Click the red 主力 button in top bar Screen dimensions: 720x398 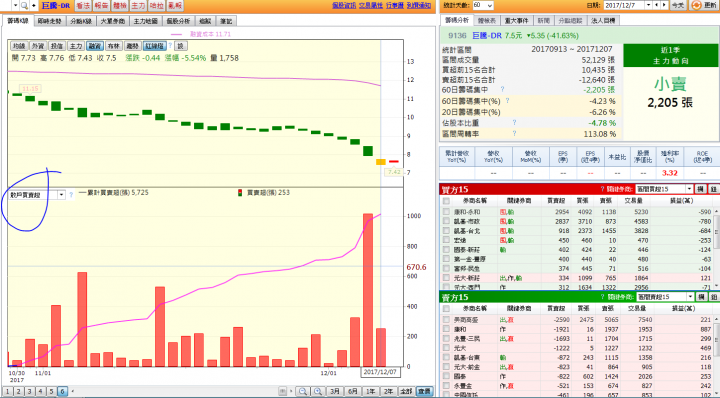(x=138, y=6)
